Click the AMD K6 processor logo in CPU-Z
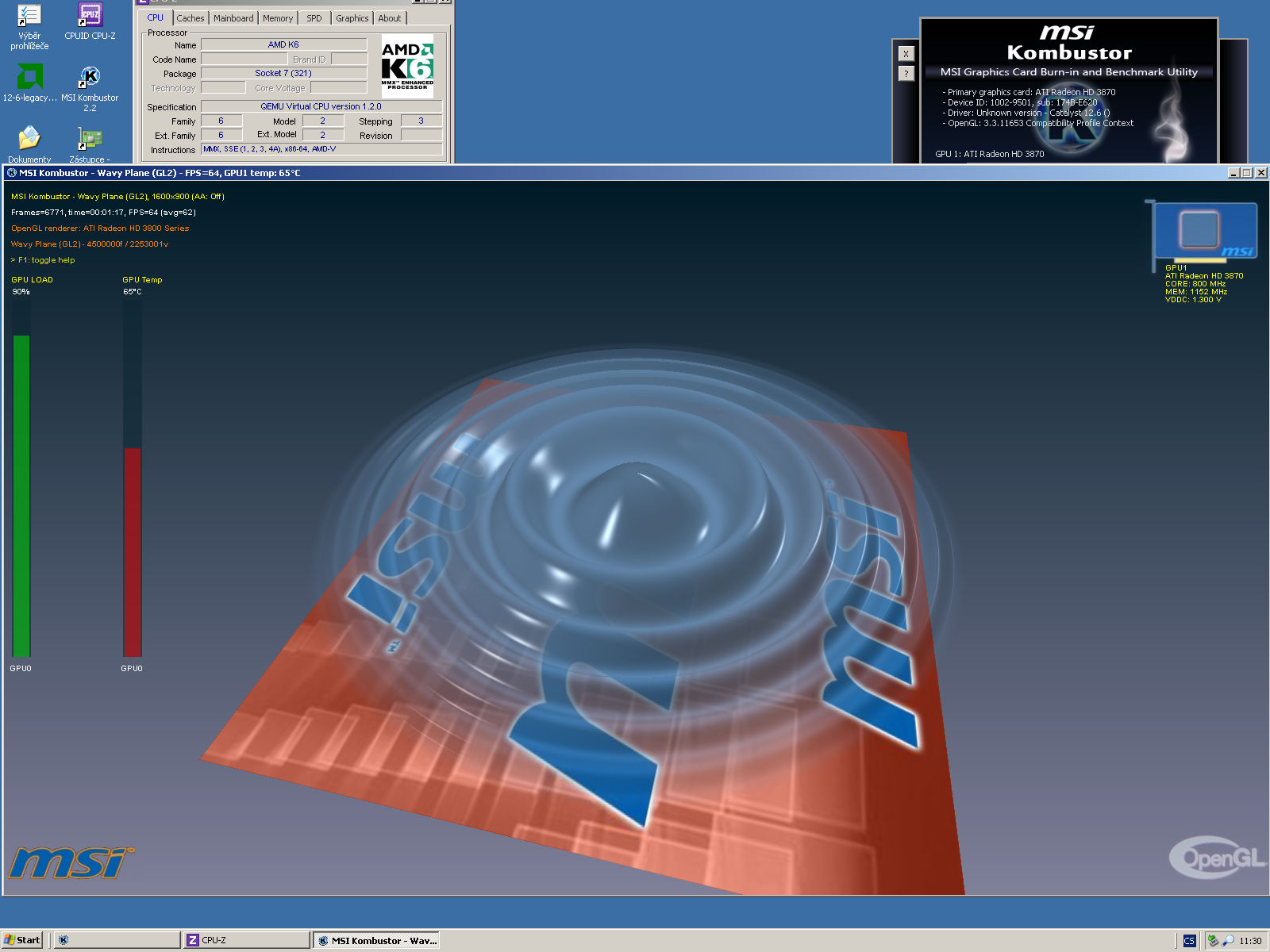This screenshot has width=1270, height=952. (408, 66)
